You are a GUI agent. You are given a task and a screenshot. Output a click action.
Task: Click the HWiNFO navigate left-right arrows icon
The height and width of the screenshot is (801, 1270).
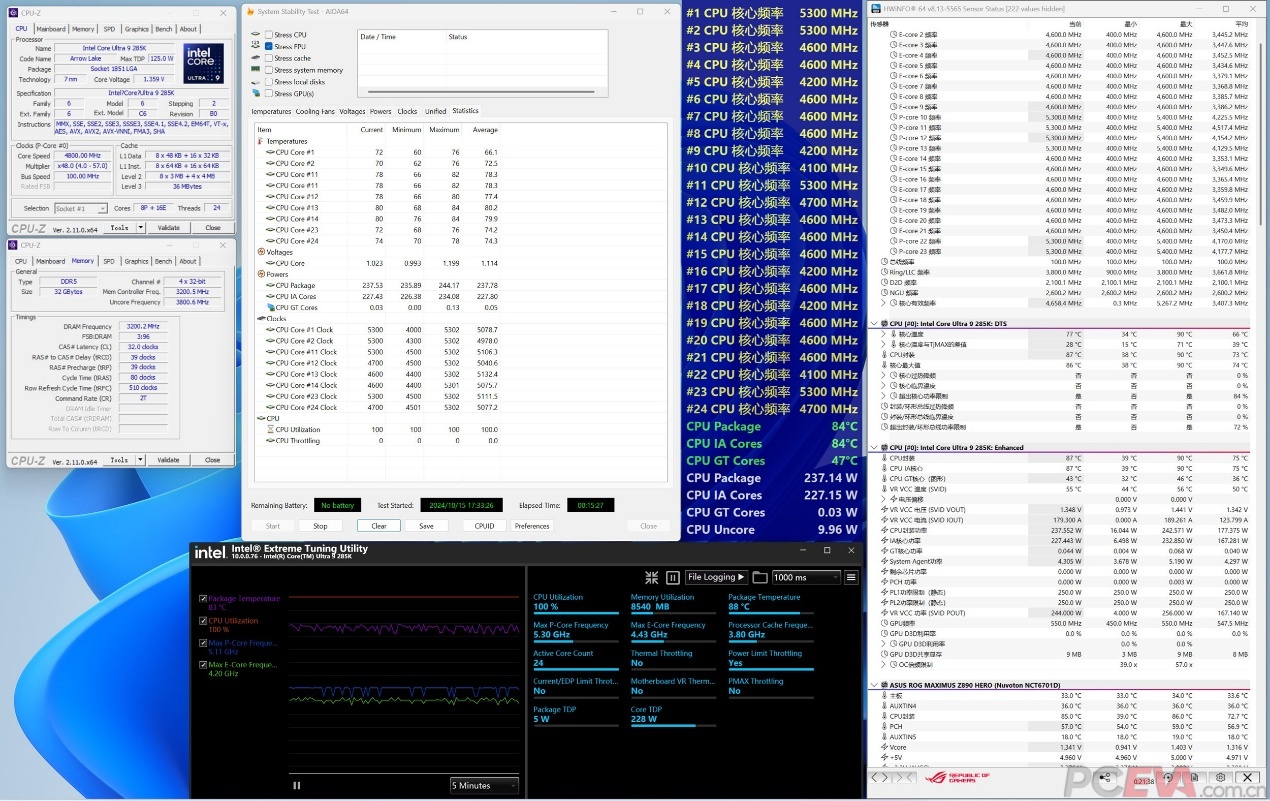click(x=880, y=777)
